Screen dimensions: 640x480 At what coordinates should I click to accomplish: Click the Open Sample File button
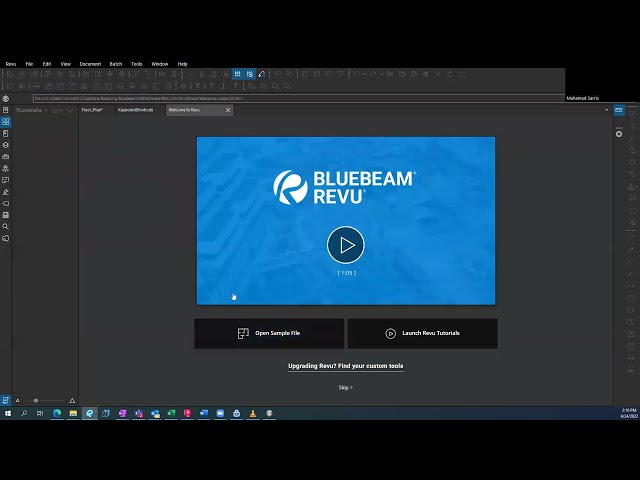pyautogui.click(x=269, y=333)
